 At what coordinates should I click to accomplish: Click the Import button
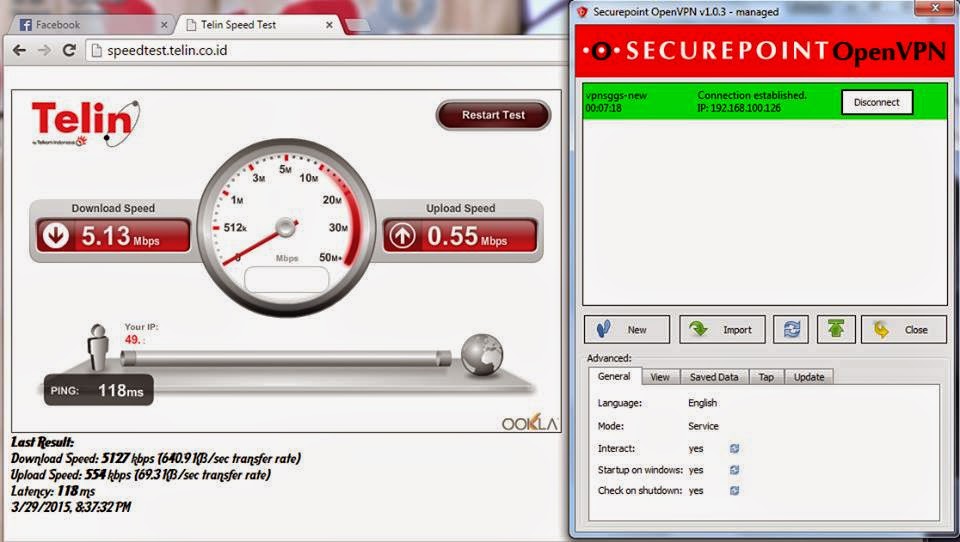(722, 329)
